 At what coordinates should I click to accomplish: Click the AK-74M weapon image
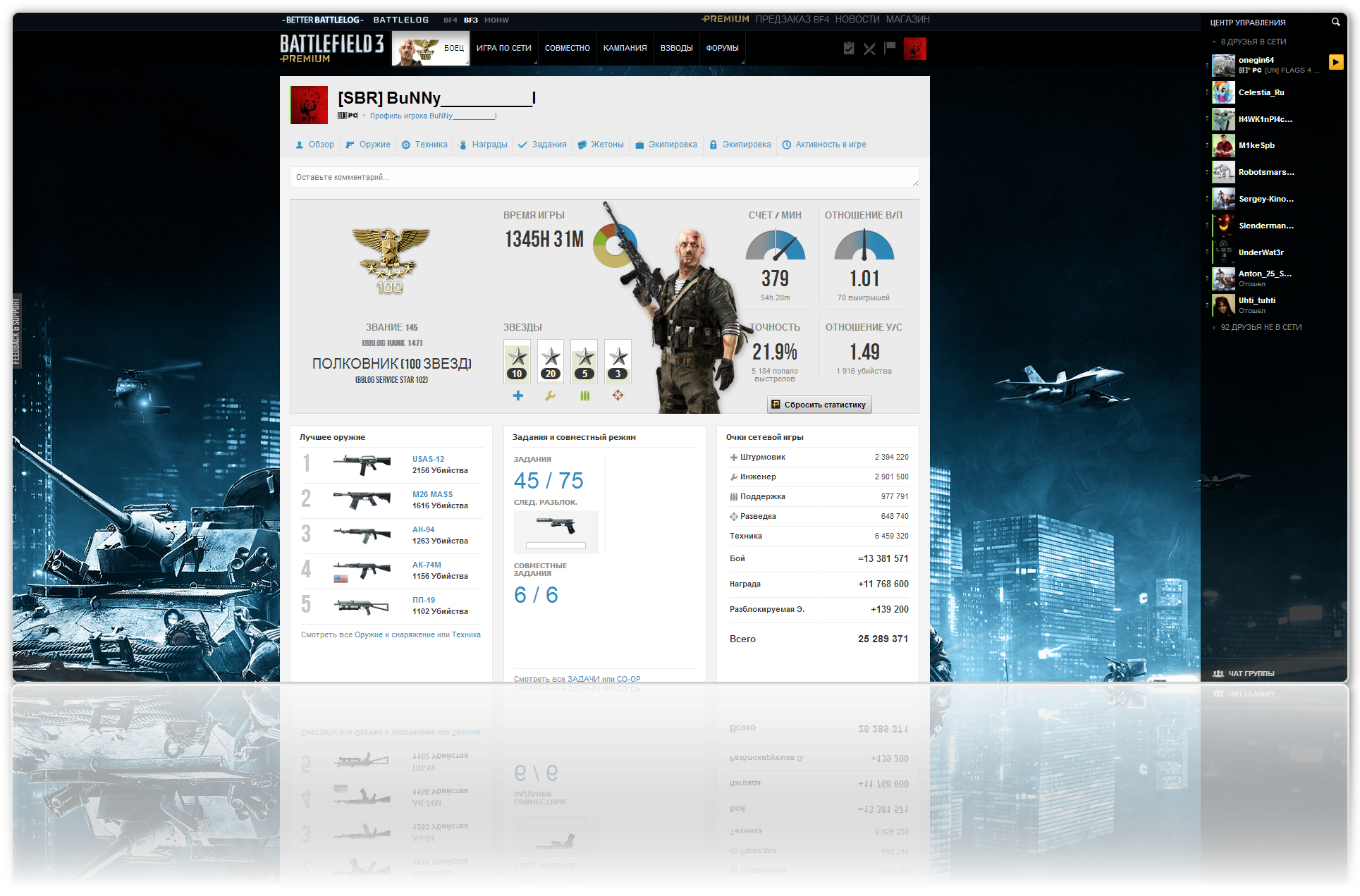(x=362, y=570)
